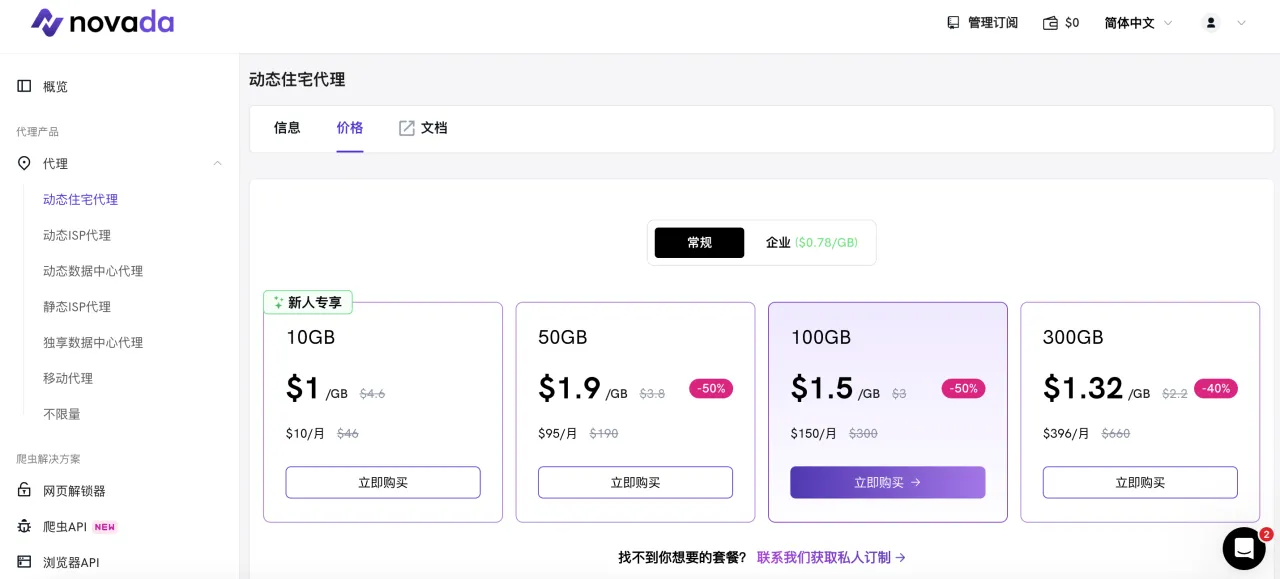Switch pricing to 常规 plan

[699, 243]
